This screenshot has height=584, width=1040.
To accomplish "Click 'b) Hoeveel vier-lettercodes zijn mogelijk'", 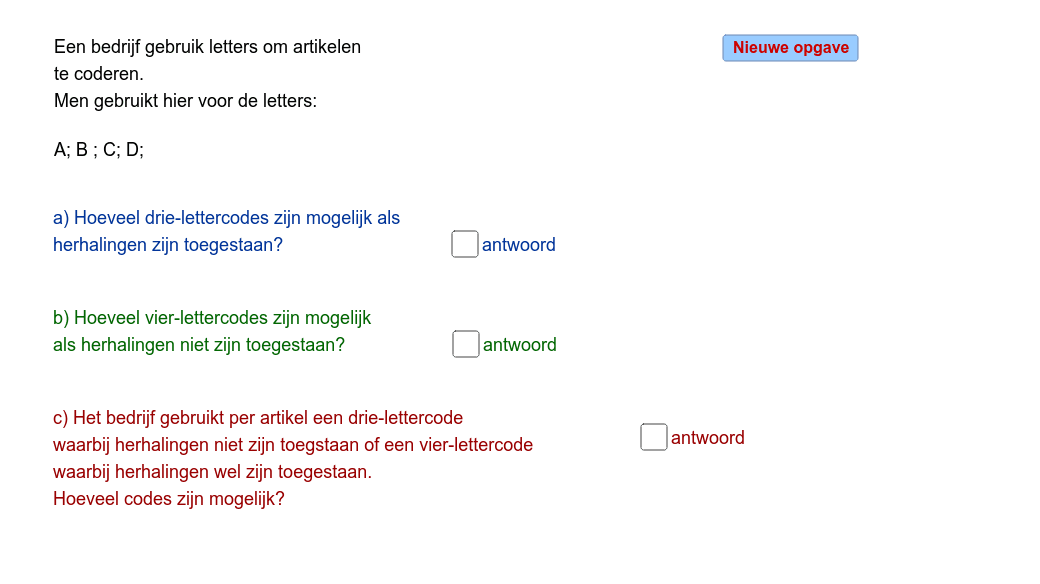I will [212, 318].
